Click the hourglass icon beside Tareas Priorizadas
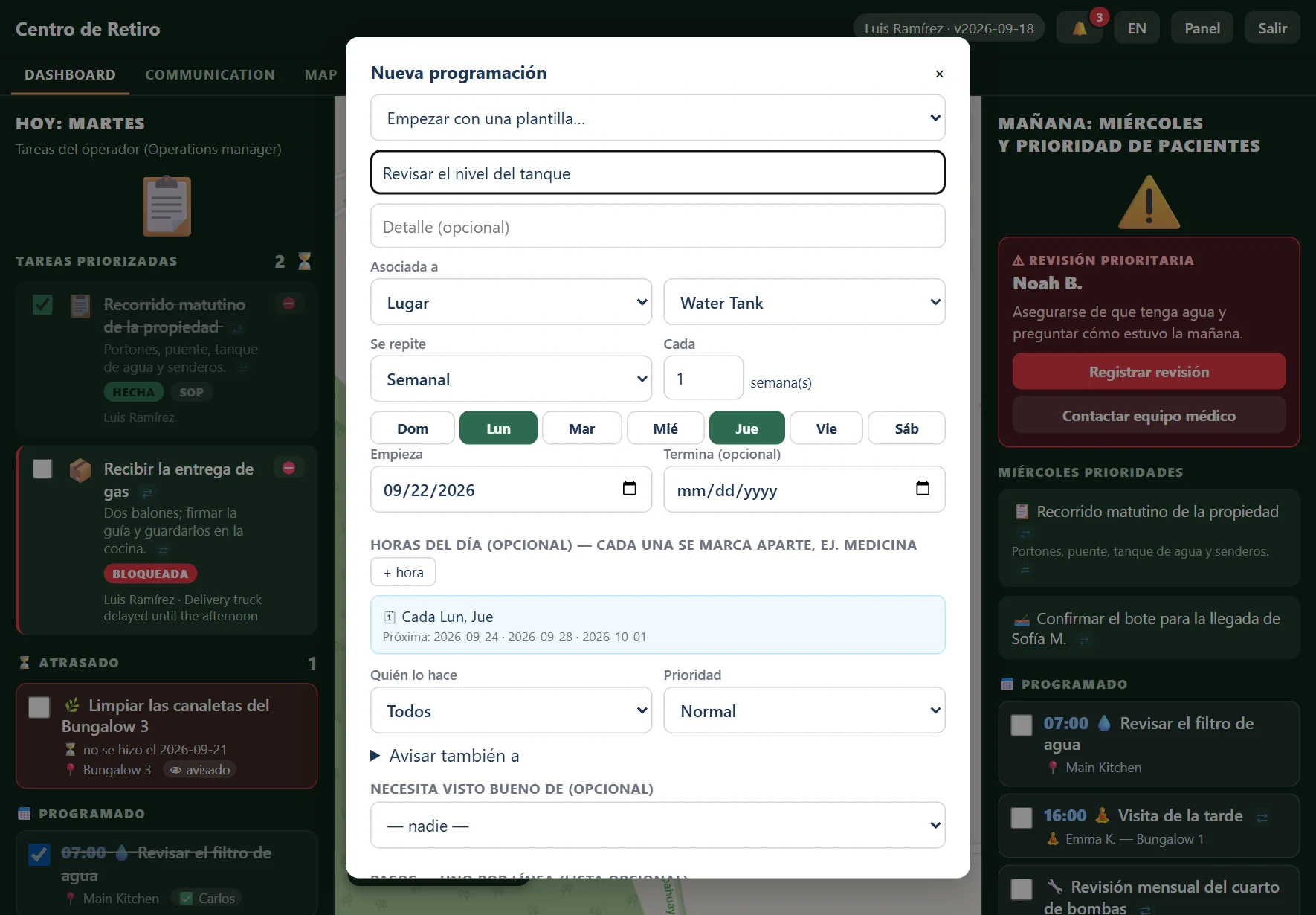 (304, 261)
